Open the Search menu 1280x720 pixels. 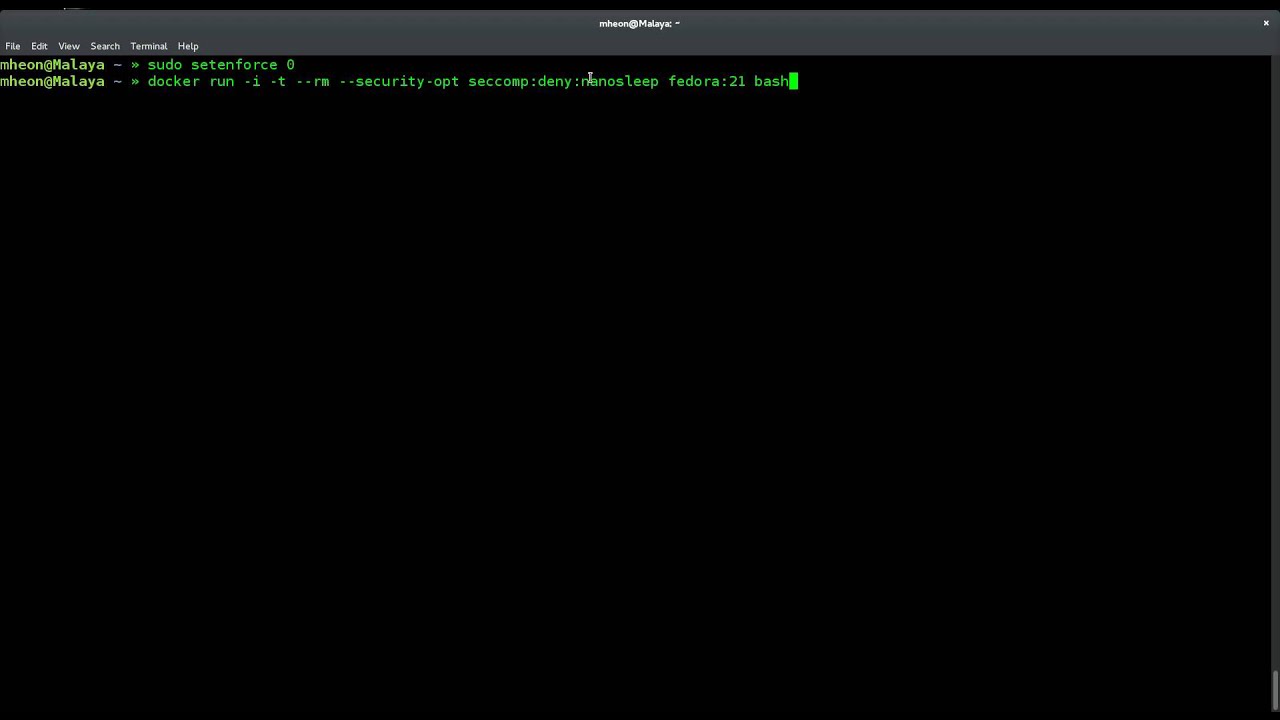(105, 46)
